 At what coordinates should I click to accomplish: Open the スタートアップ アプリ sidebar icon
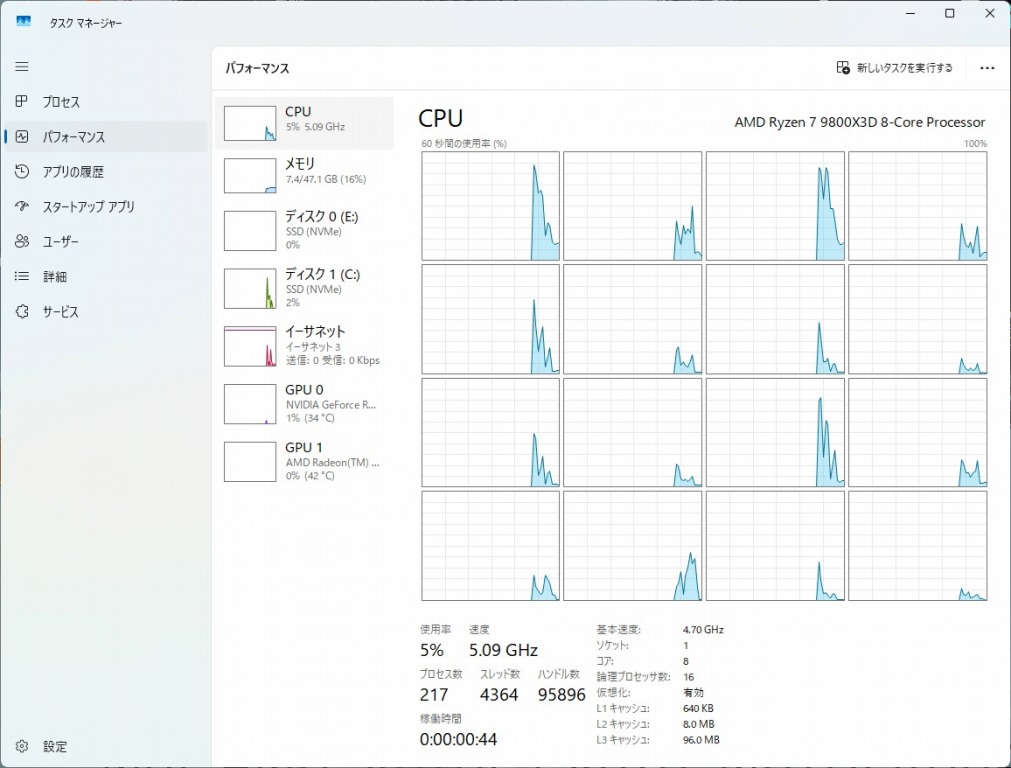point(22,207)
